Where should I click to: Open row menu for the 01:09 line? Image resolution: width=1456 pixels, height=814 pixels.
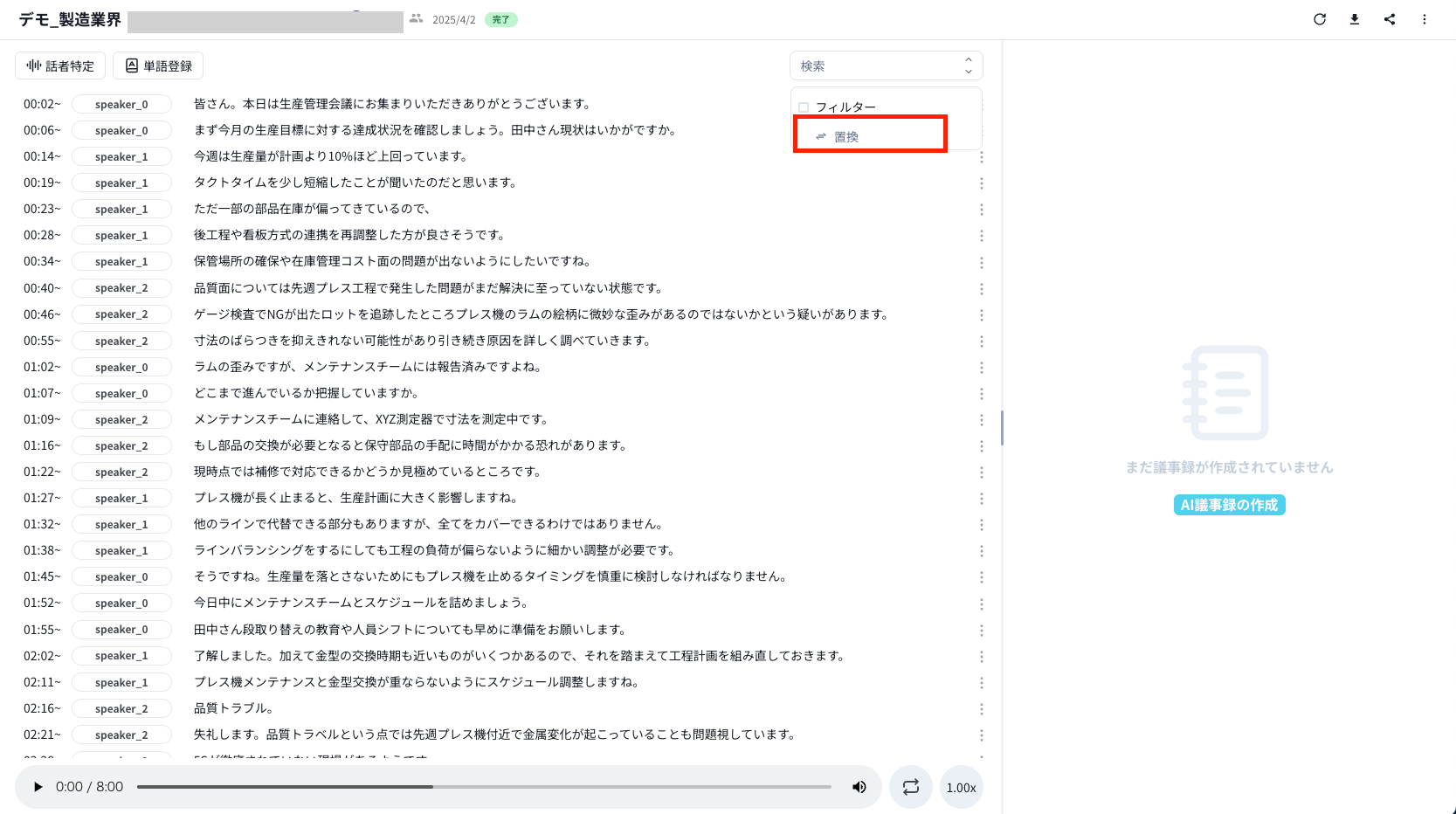(x=982, y=420)
